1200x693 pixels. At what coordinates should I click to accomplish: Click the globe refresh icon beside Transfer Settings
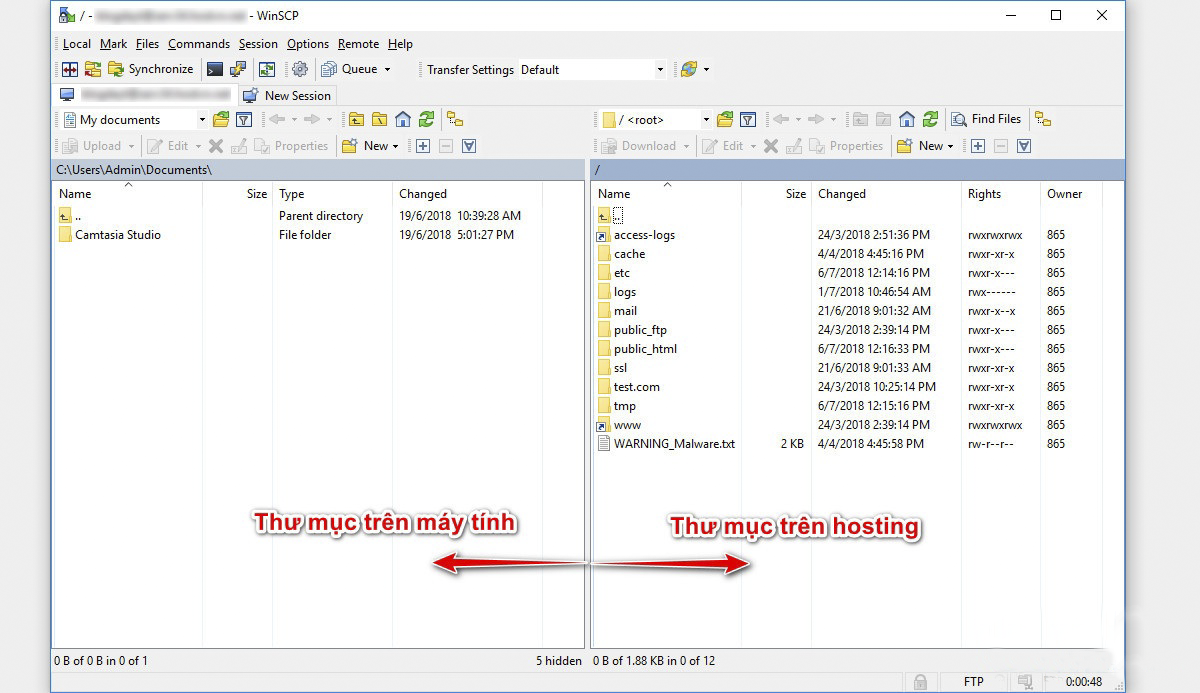click(x=689, y=69)
